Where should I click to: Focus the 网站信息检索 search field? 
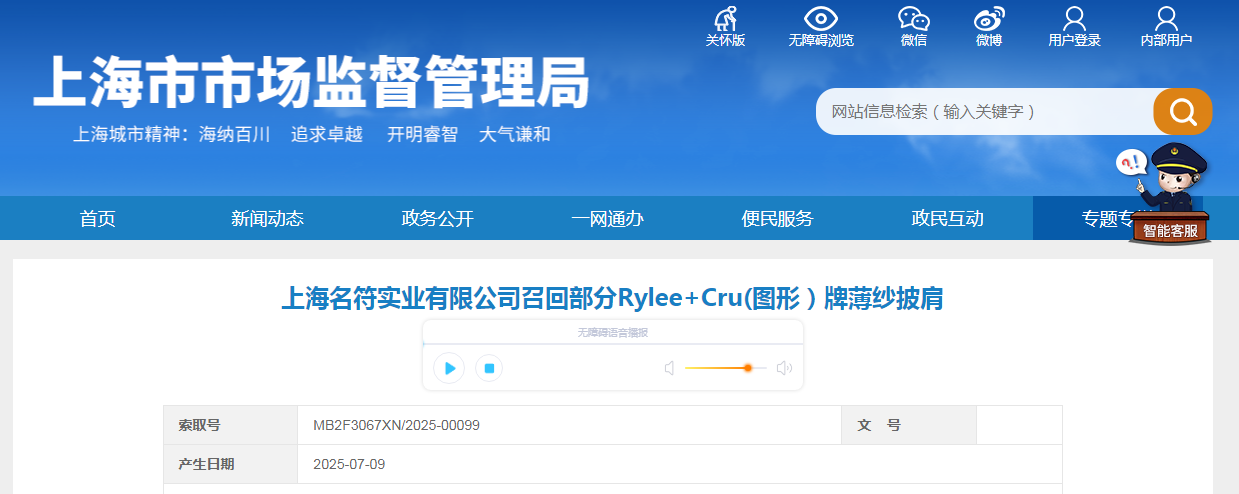coord(985,111)
